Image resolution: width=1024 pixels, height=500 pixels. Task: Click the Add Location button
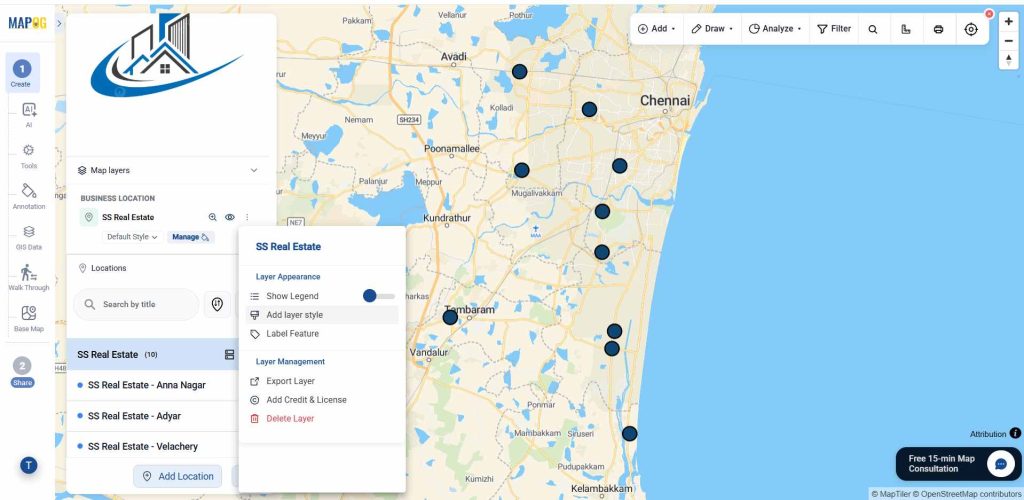(x=178, y=477)
